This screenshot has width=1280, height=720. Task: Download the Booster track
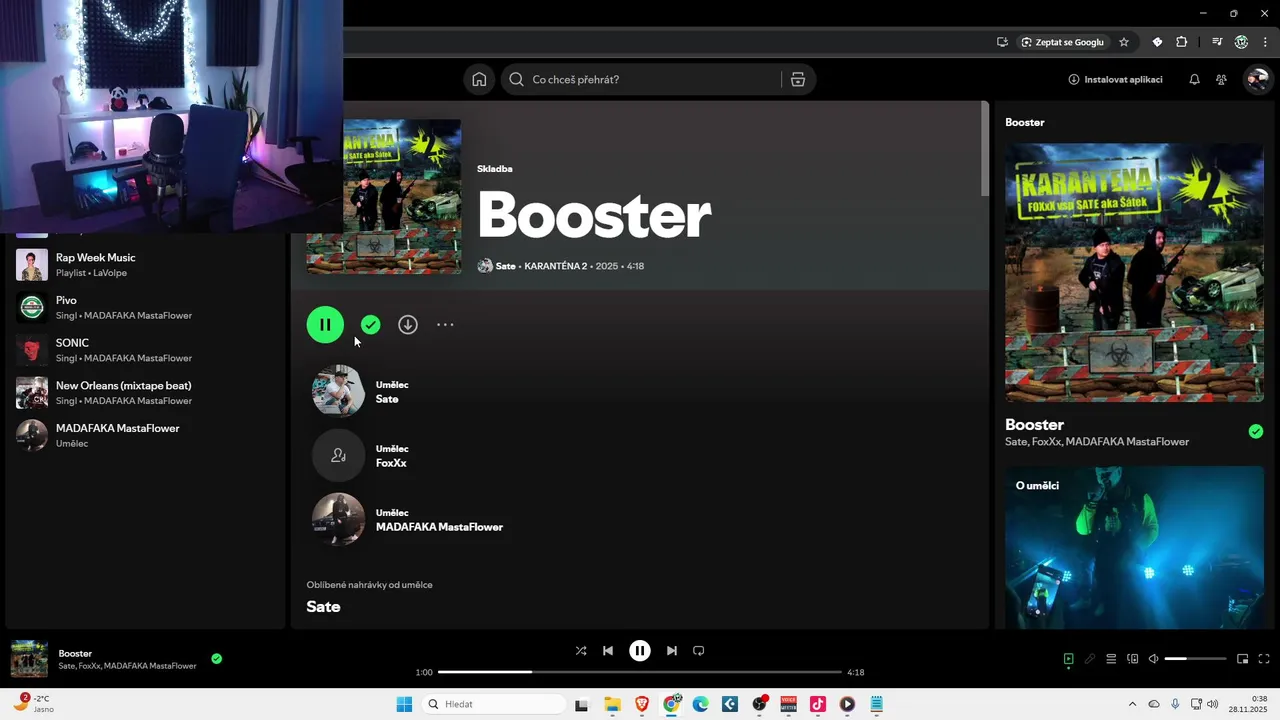pos(408,324)
